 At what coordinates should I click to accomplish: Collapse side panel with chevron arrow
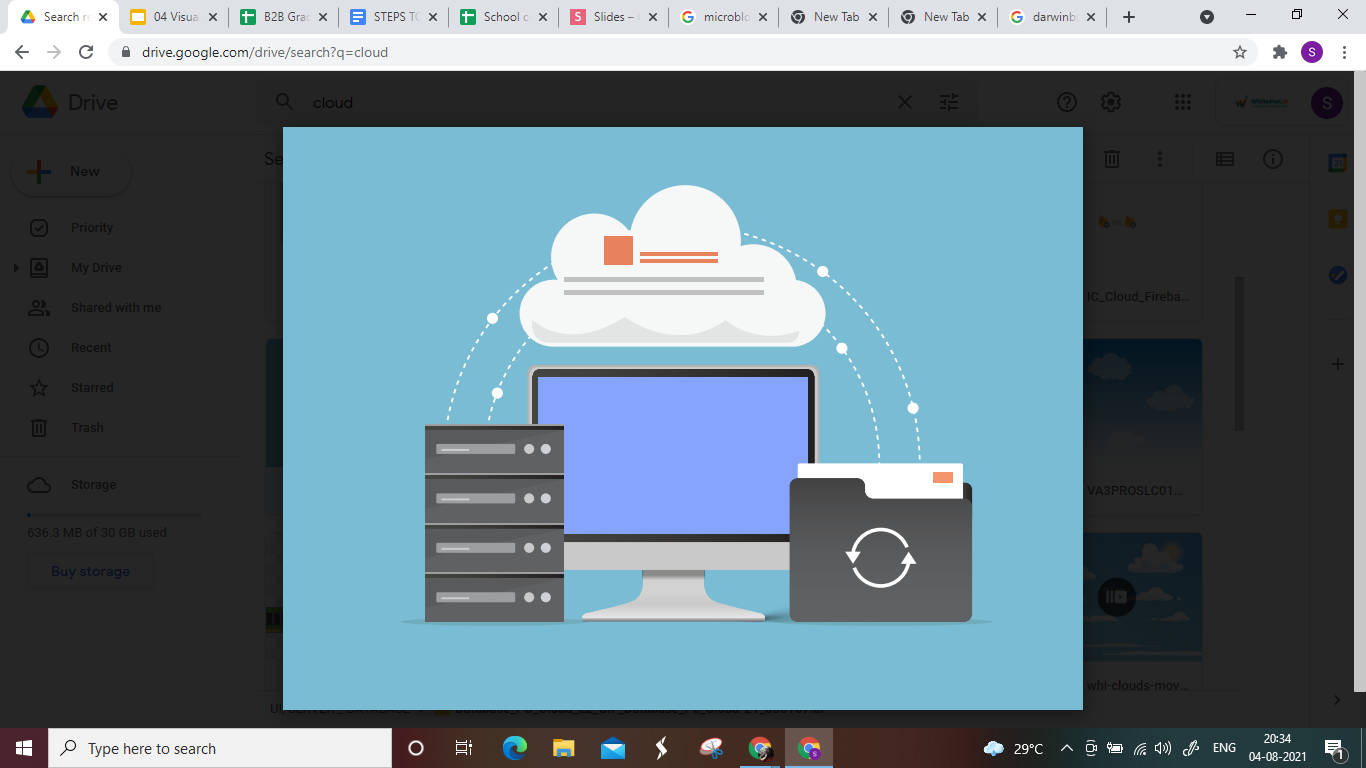point(1337,699)
